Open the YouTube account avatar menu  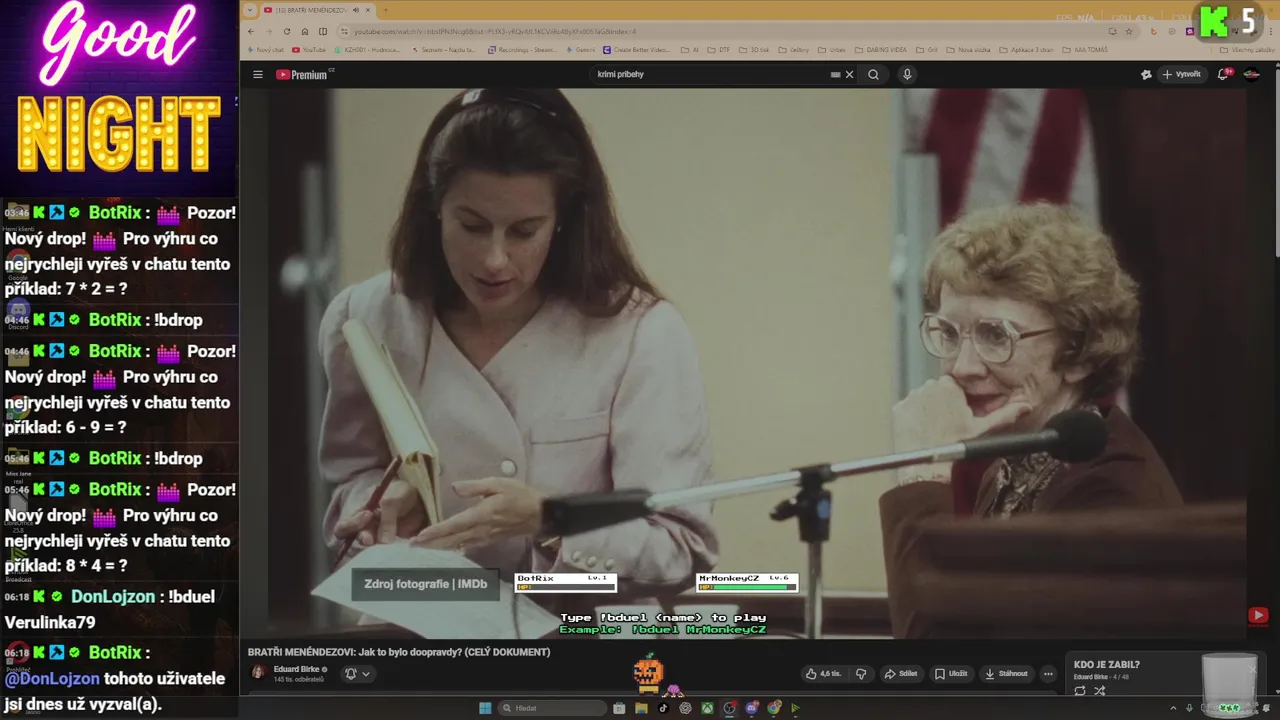pyautogui.click(x=1251, y=75)
